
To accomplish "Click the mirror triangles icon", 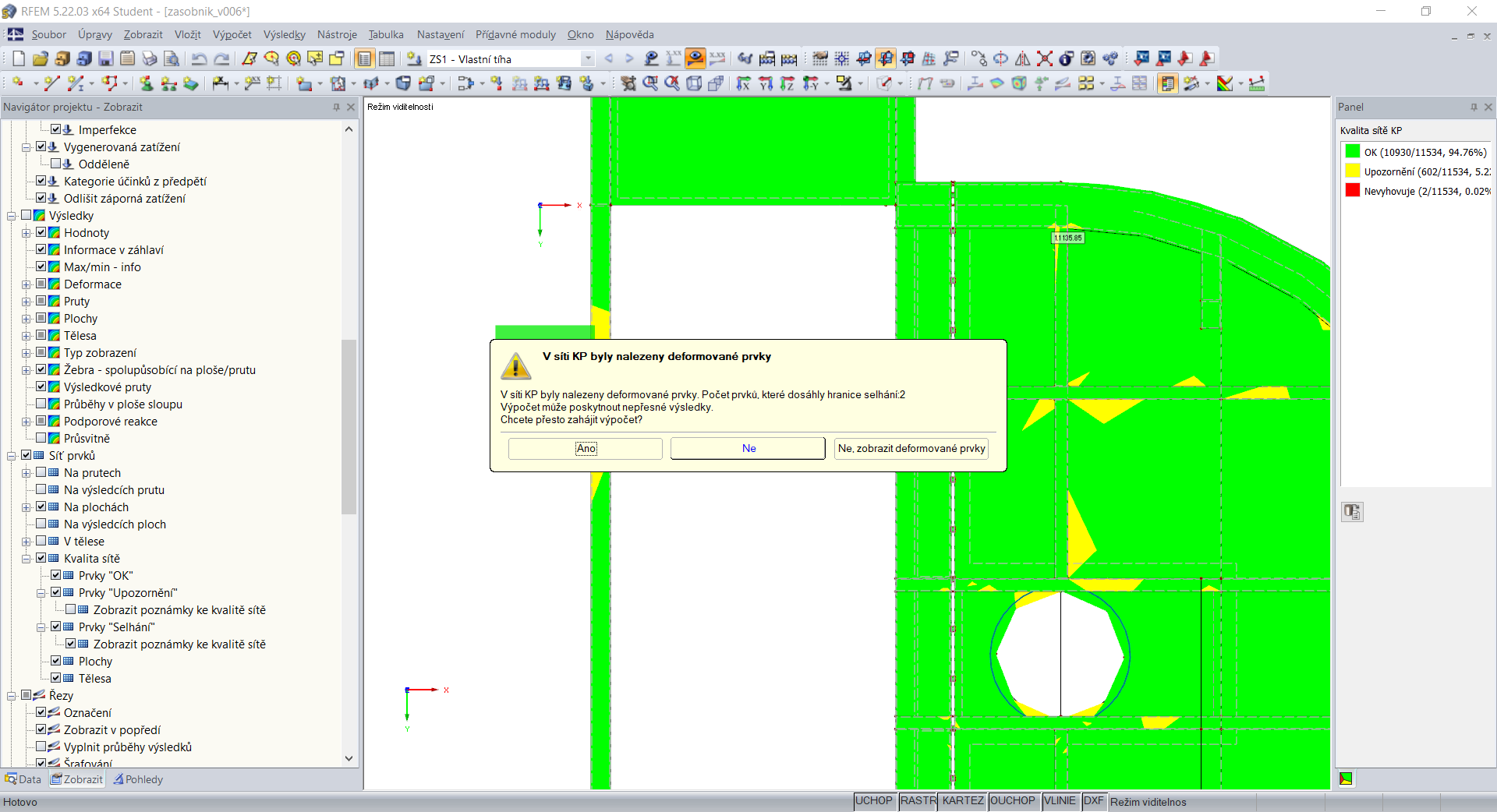I will 1023,58.
